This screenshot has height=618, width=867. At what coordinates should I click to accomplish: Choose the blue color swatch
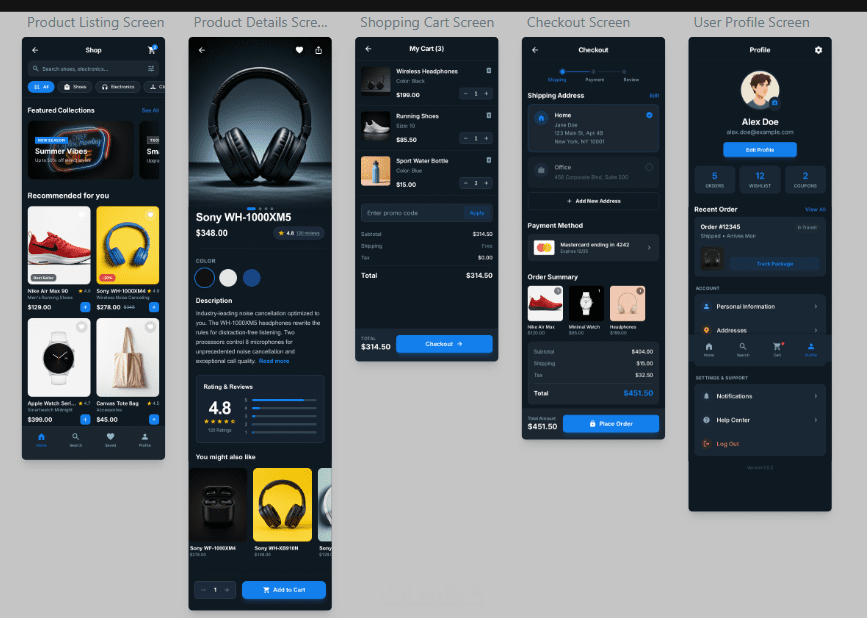252,277
